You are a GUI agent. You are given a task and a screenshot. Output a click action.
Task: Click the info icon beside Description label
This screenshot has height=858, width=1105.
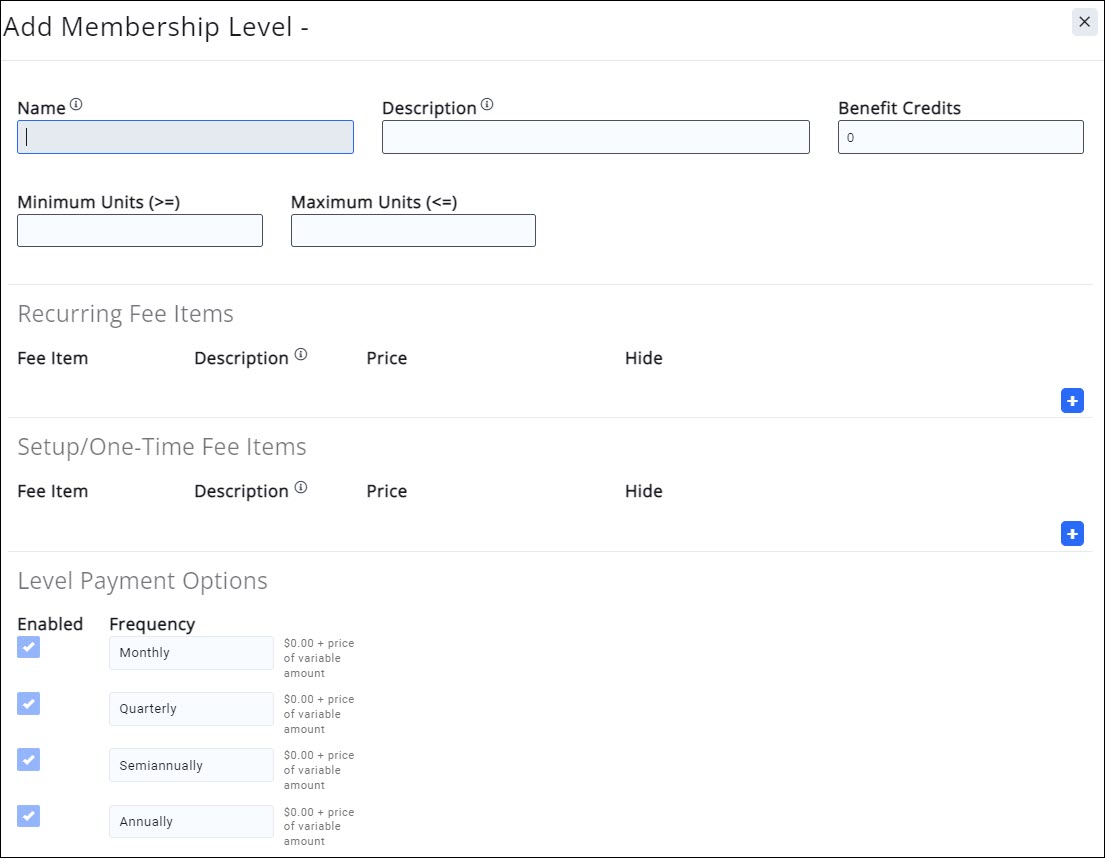[x=487, y=105]
